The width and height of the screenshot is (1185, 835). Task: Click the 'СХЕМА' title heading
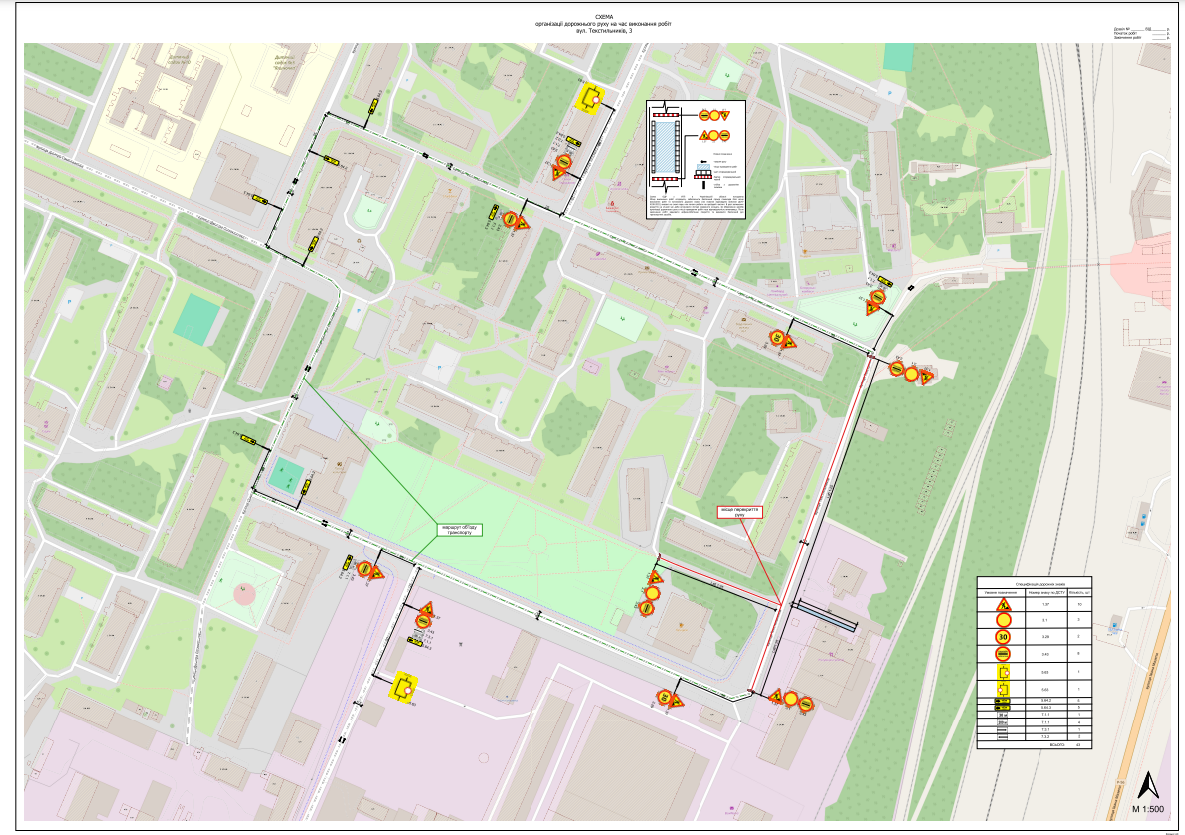pos(603,15)
